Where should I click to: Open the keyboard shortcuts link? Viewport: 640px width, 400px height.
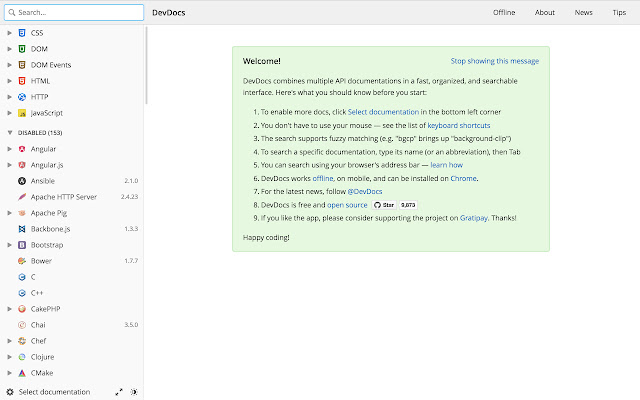(459, 125)
